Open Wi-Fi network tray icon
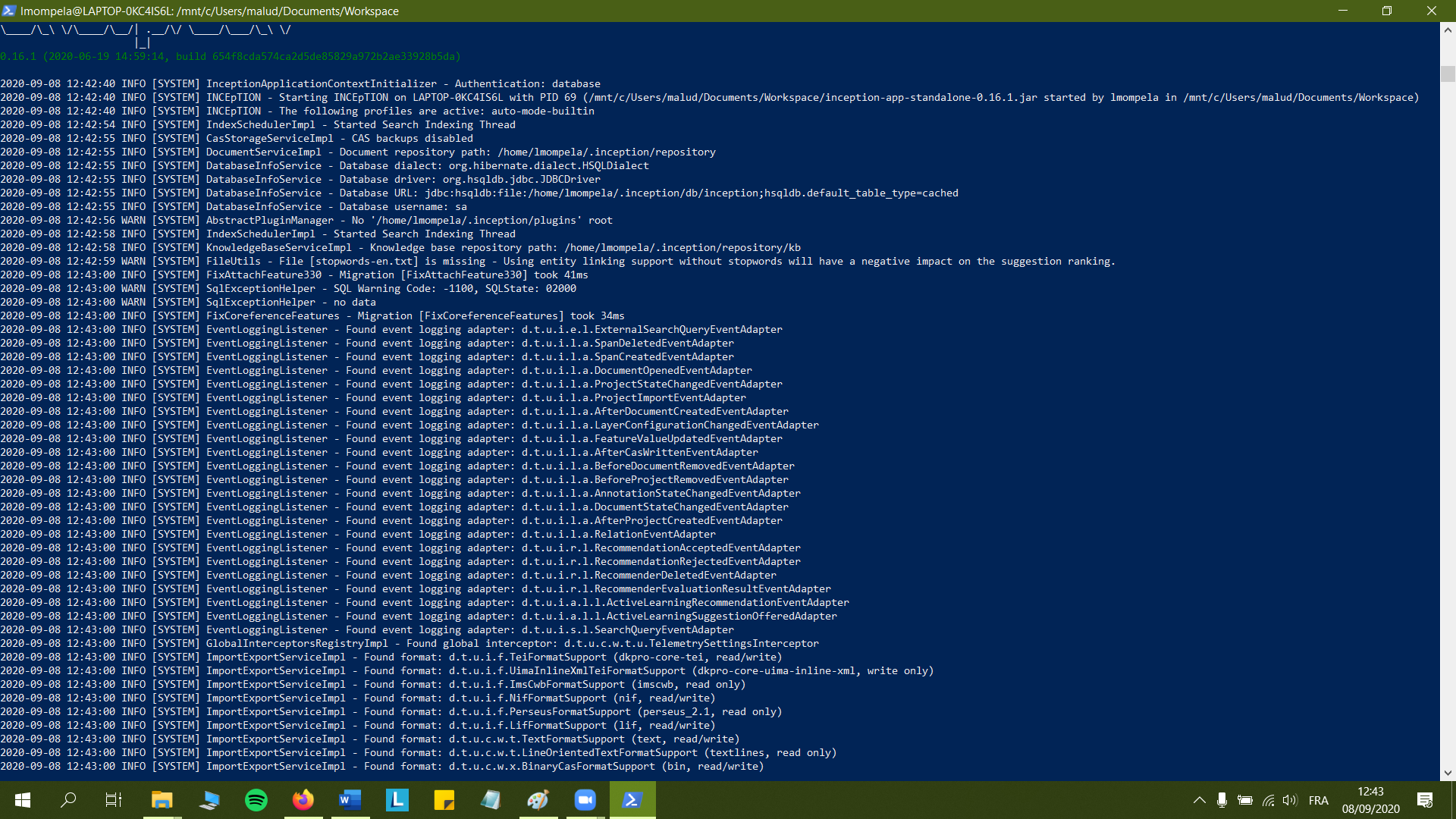The image size is (1456, 819). [x=1268, y=800]
